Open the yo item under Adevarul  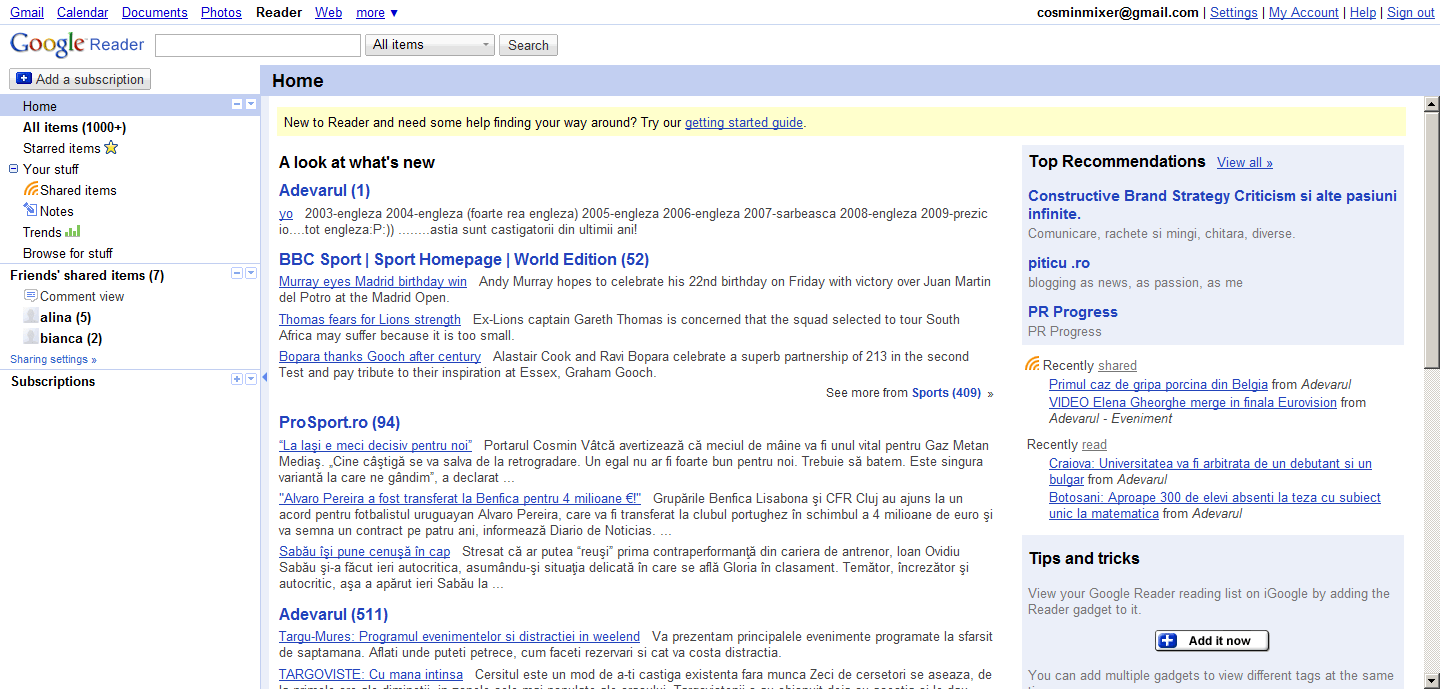(x=286, y=214)
